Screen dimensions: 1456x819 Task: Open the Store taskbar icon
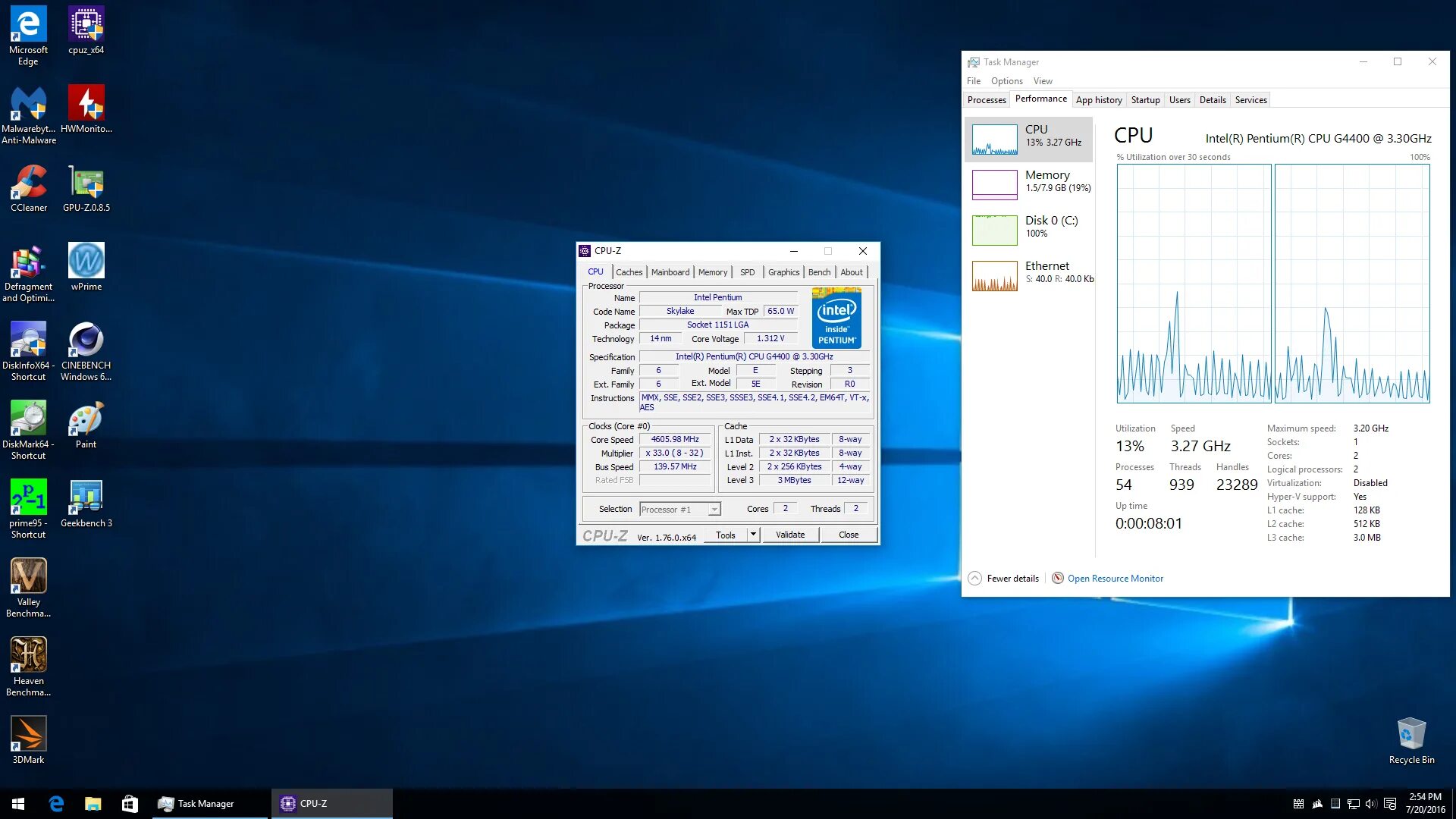(x=130, y=804)
